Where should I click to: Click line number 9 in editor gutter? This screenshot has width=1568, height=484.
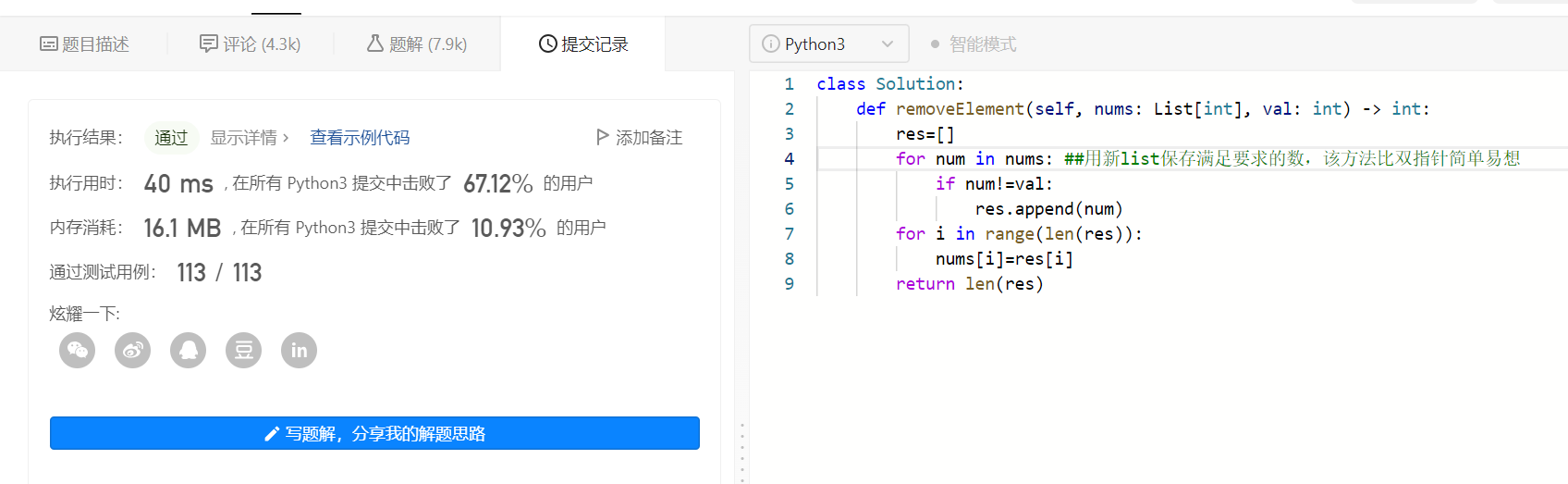[789, 284]
